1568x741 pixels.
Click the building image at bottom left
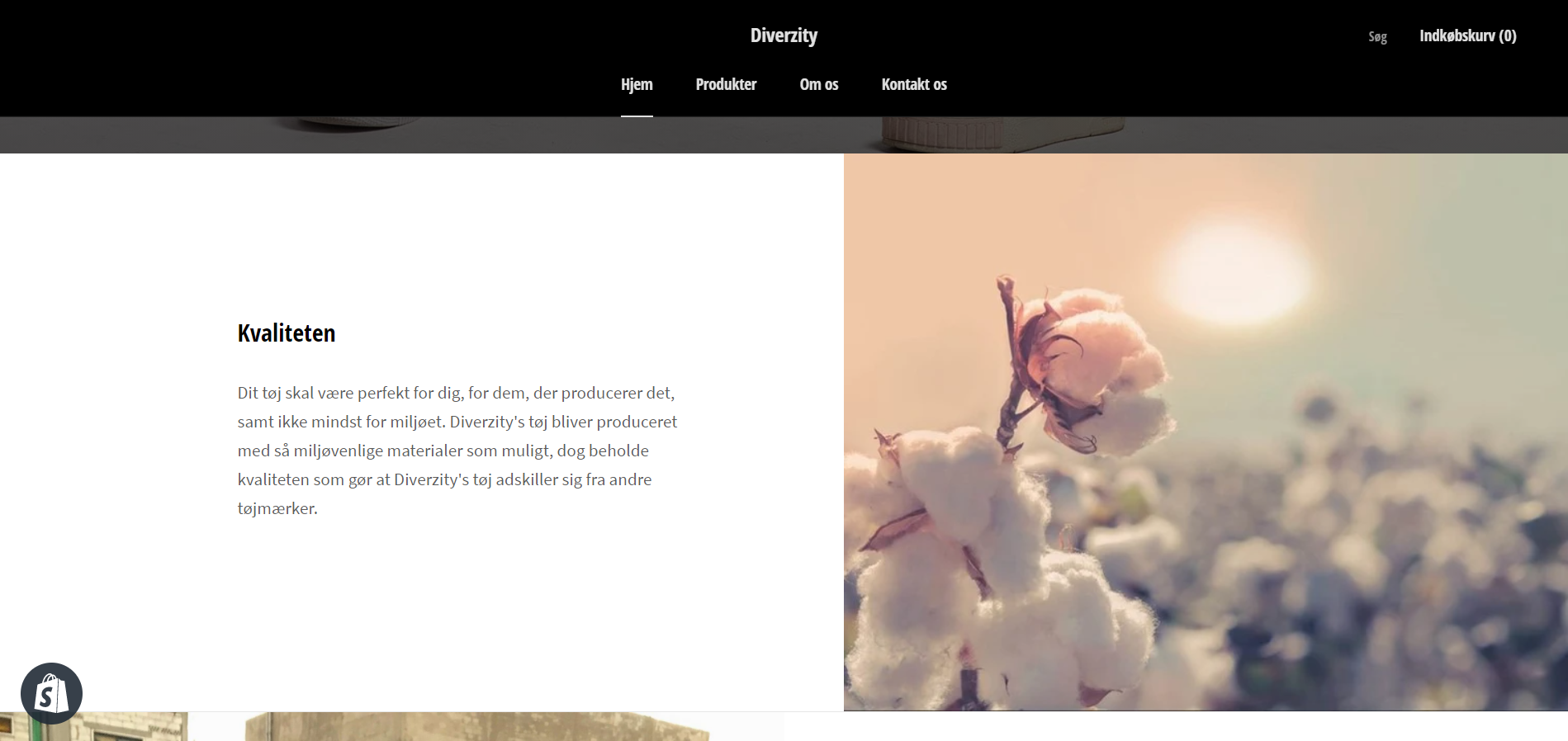(x=93, y=726)
